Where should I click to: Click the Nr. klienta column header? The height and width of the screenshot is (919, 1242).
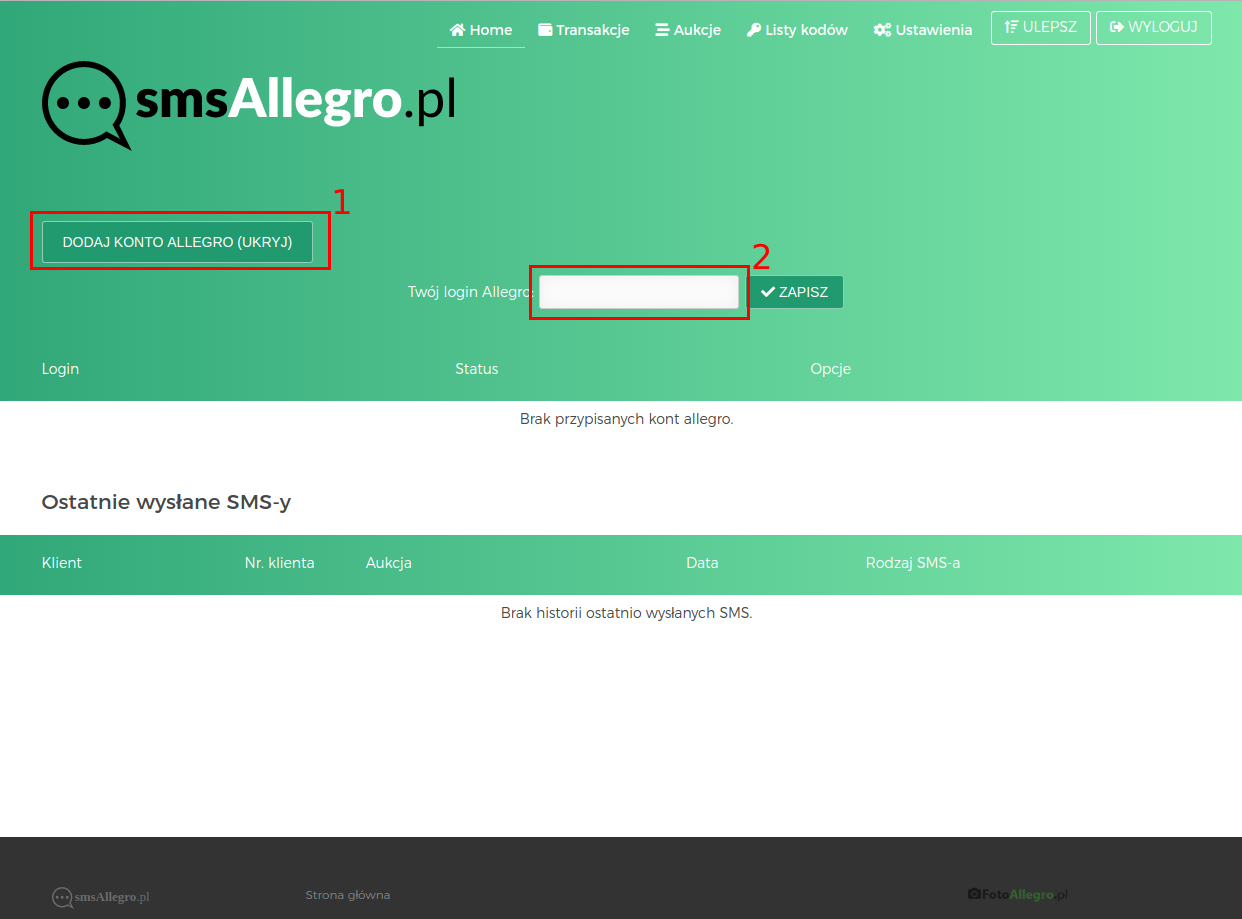point(279,563)
